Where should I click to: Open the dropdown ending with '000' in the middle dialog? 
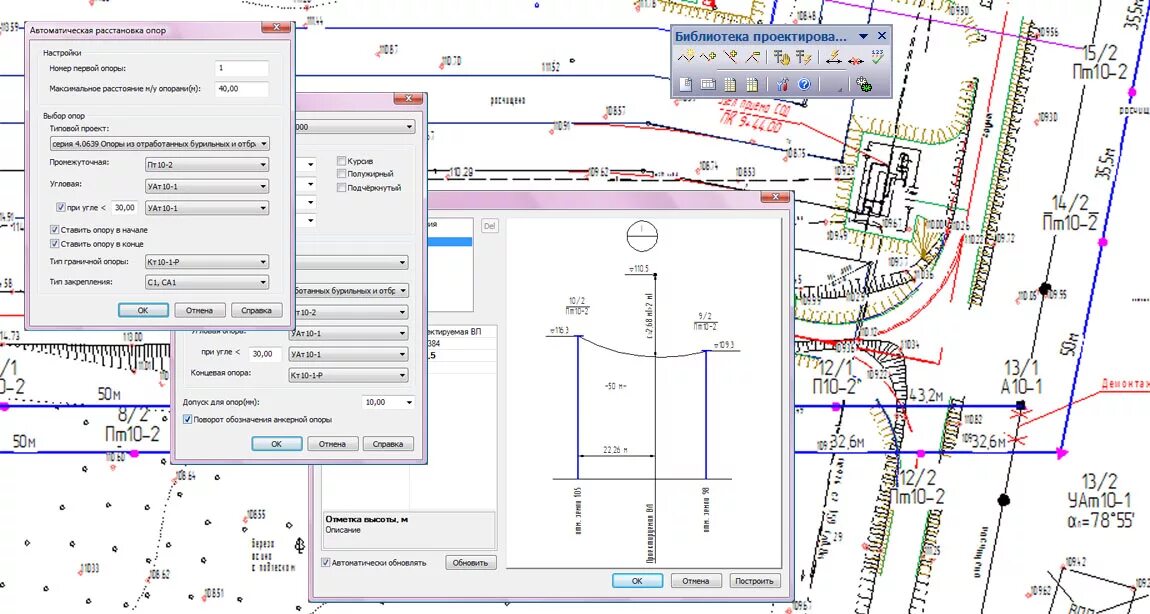[355, 127]
